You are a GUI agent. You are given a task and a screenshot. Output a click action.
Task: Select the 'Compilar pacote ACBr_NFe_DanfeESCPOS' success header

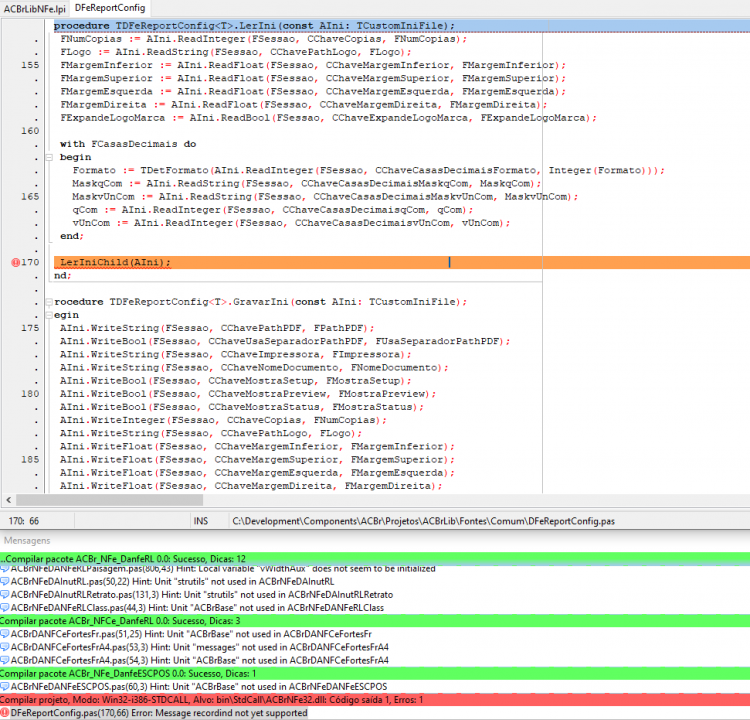click(375, 674)
